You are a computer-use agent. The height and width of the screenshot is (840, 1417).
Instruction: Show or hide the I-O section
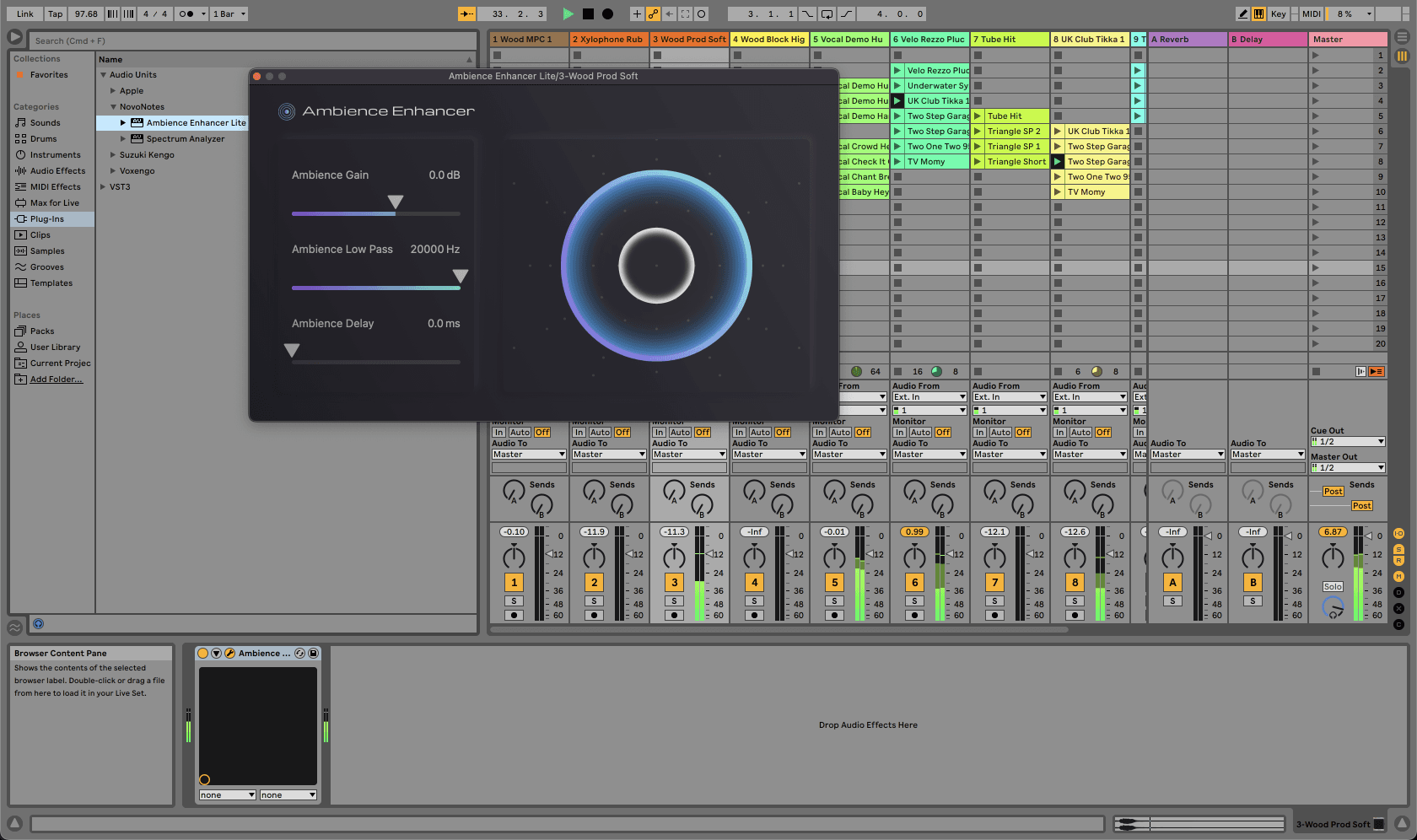click(1398, 534)
